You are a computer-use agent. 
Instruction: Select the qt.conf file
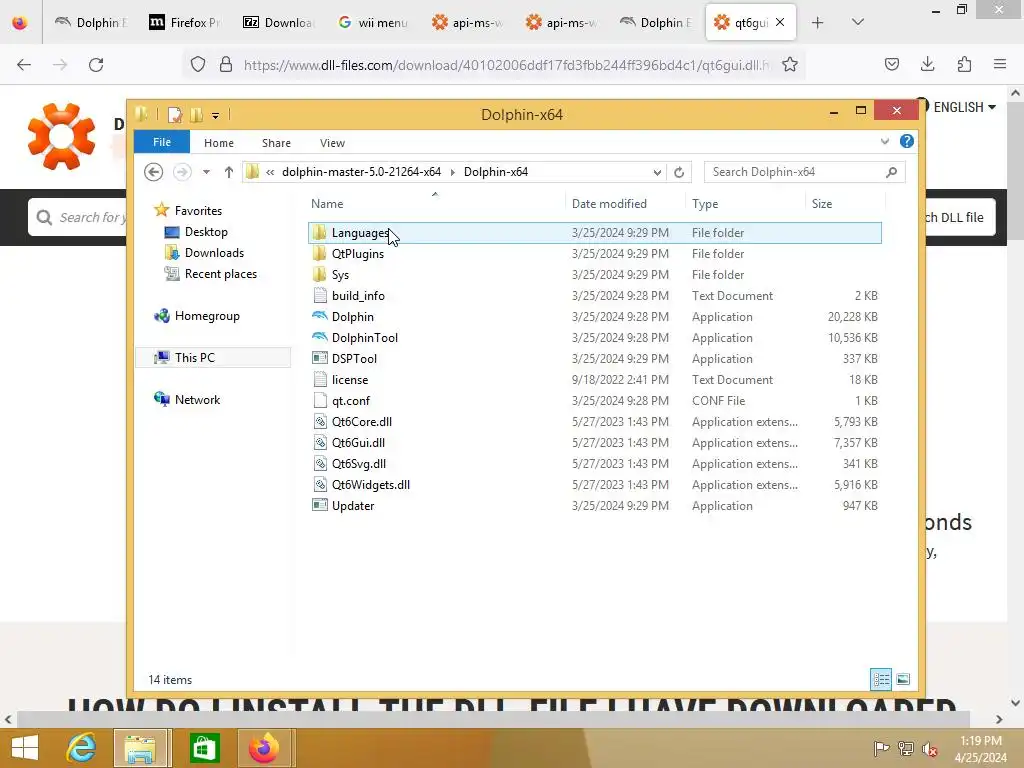pos(594,400)
